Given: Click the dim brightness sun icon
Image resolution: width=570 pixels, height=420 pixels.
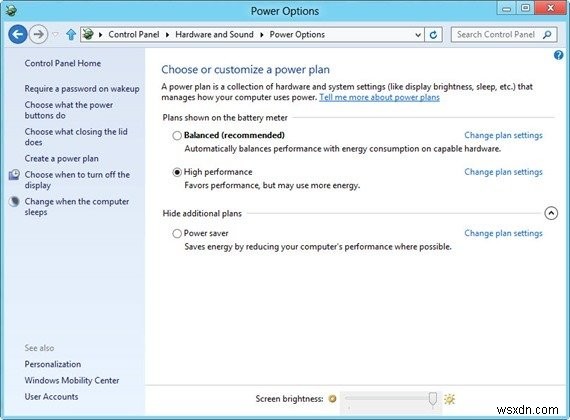Looking at the screenshot, I should pos(332,399).
